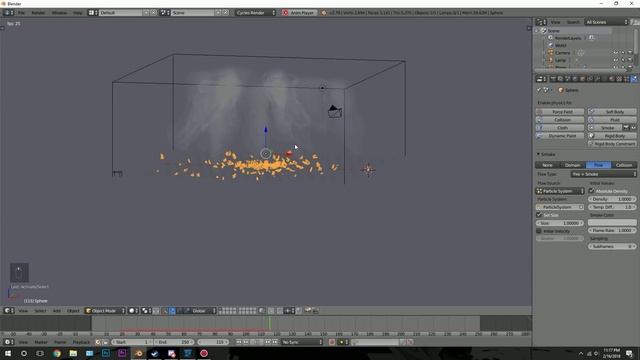Open the Help menu
This screenshot has width=640, height=360.
pos(78,13)
